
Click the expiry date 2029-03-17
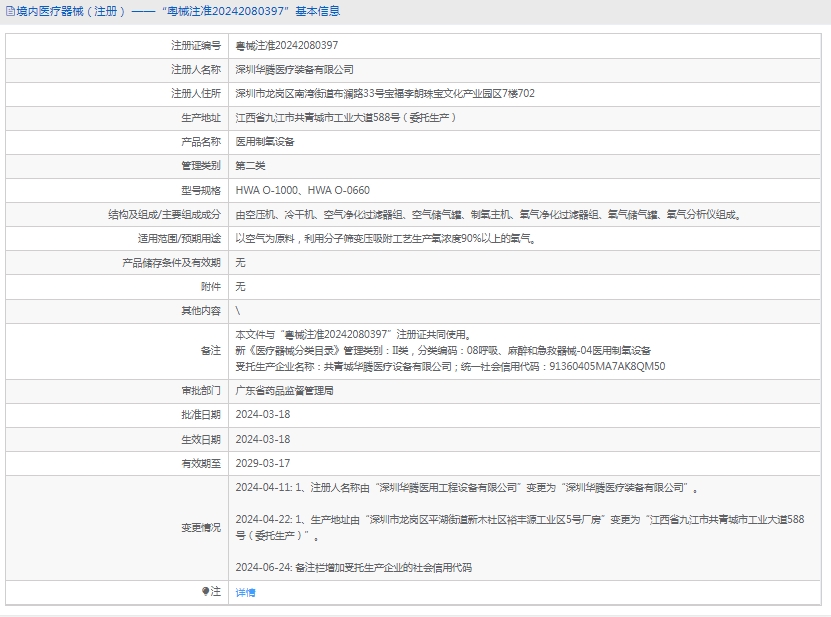pyautogui.click(x=262, y=463)
